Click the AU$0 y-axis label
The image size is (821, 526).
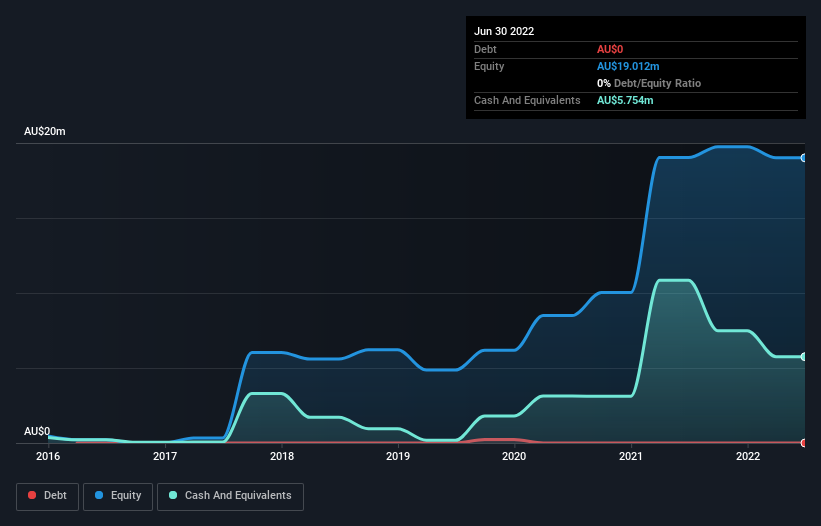pos(37,431)
